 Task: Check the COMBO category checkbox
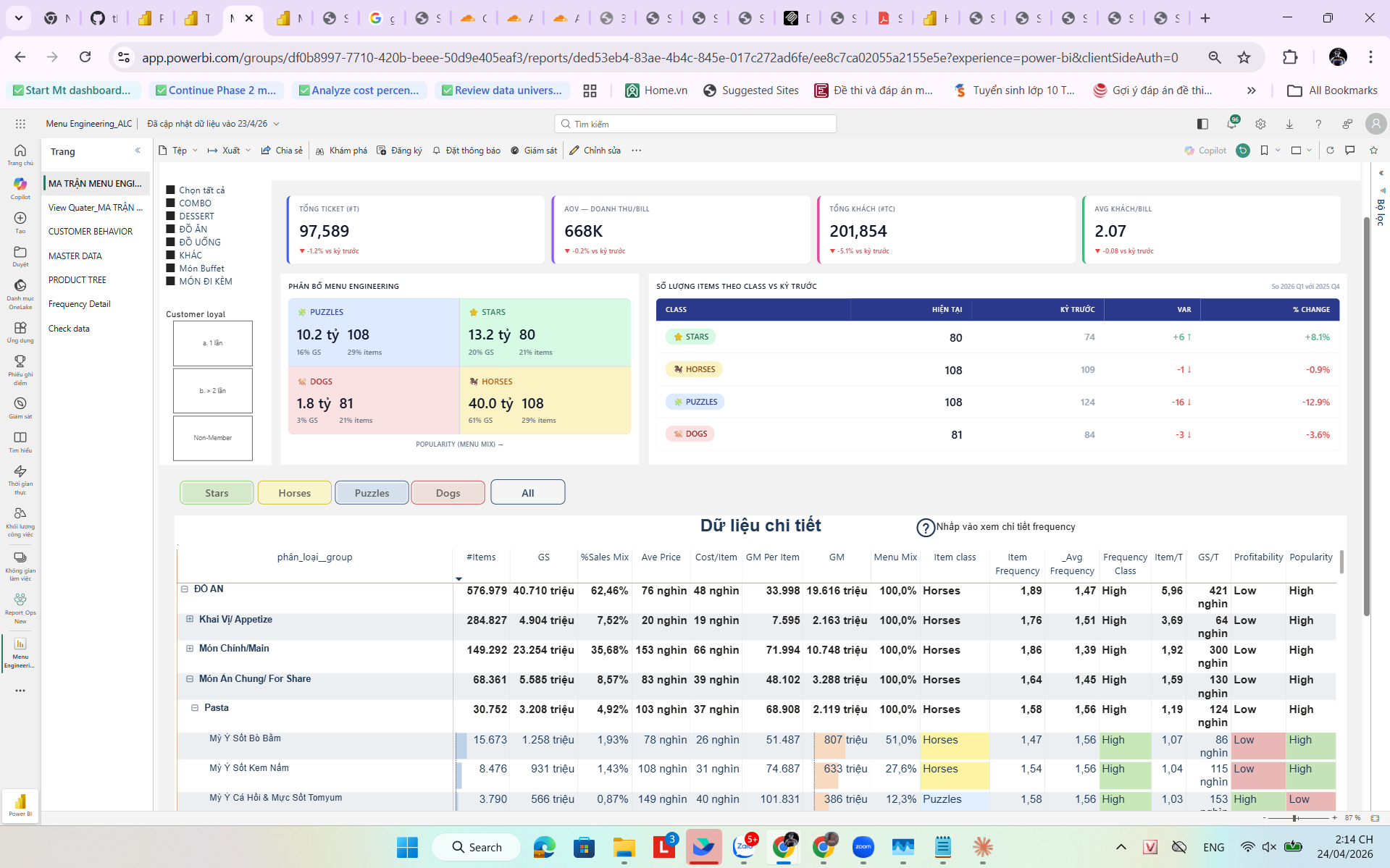click(x=171, y=203)
